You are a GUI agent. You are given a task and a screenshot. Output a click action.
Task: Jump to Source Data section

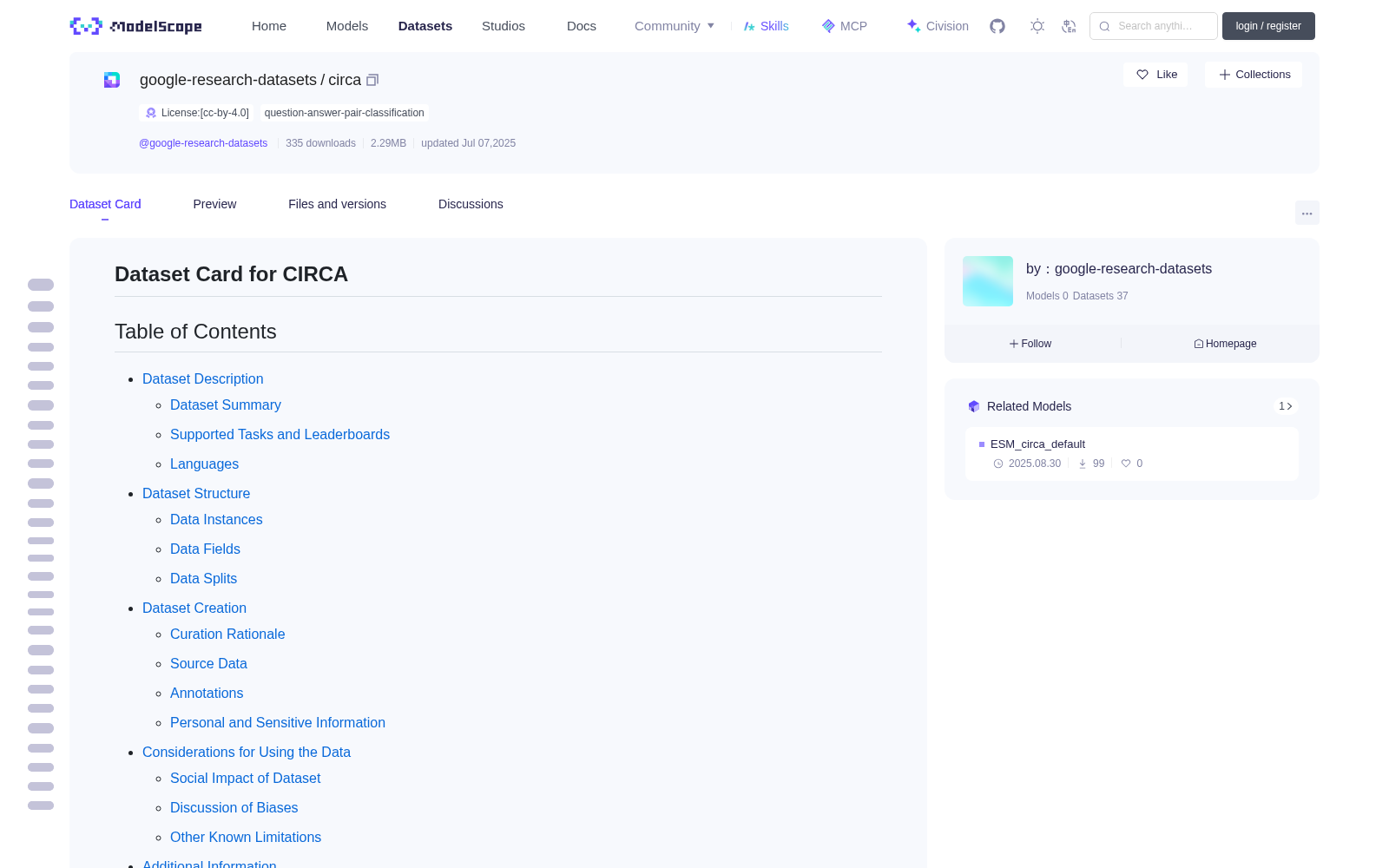tap(208, 663)
